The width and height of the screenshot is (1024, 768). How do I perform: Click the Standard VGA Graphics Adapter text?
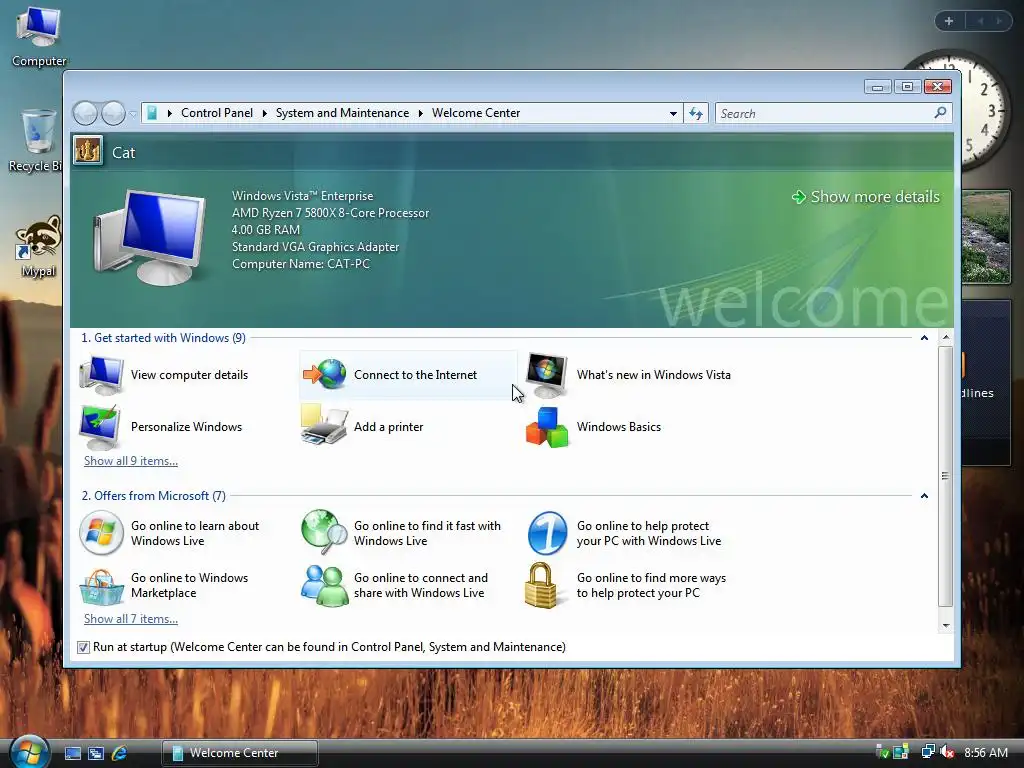coord(315,247)
